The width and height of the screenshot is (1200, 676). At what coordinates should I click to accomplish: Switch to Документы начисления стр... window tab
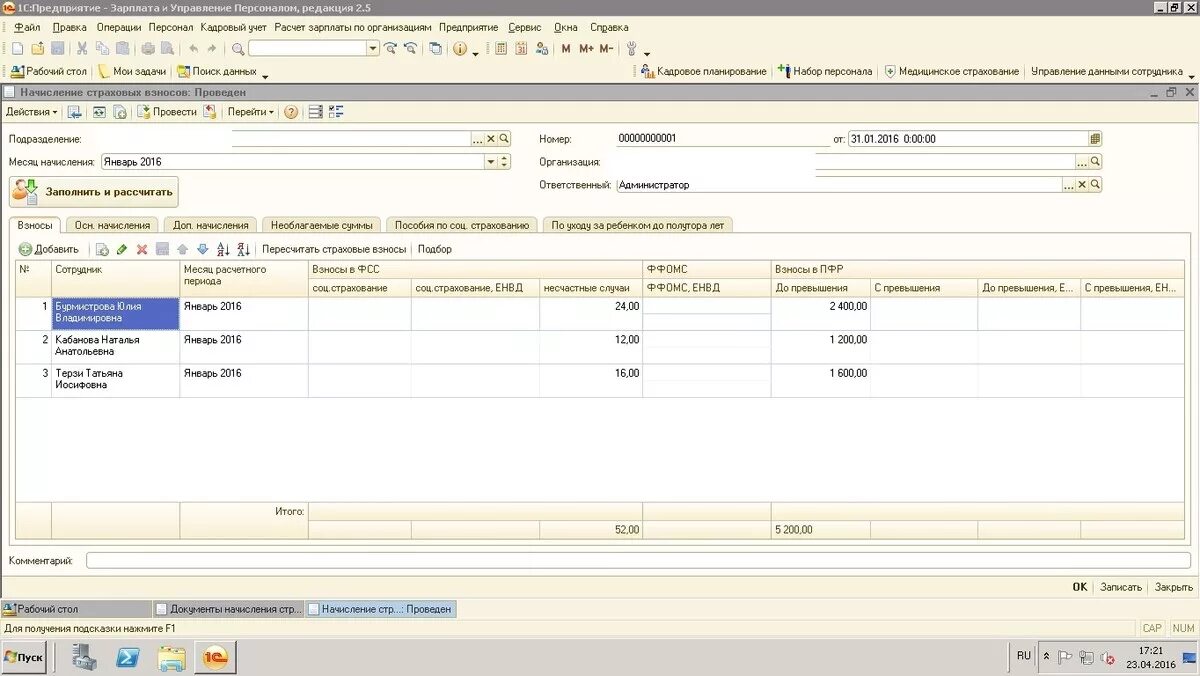tap(228, 608)
